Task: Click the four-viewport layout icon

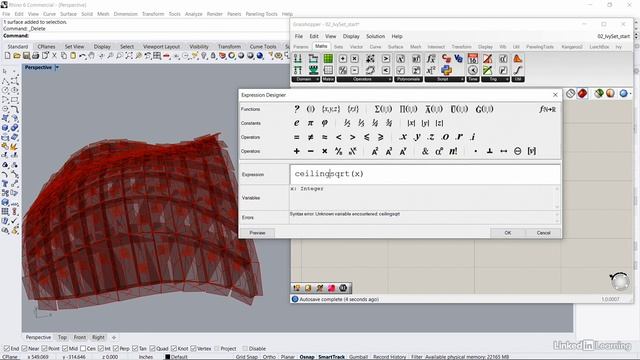Action: [157, 56]
